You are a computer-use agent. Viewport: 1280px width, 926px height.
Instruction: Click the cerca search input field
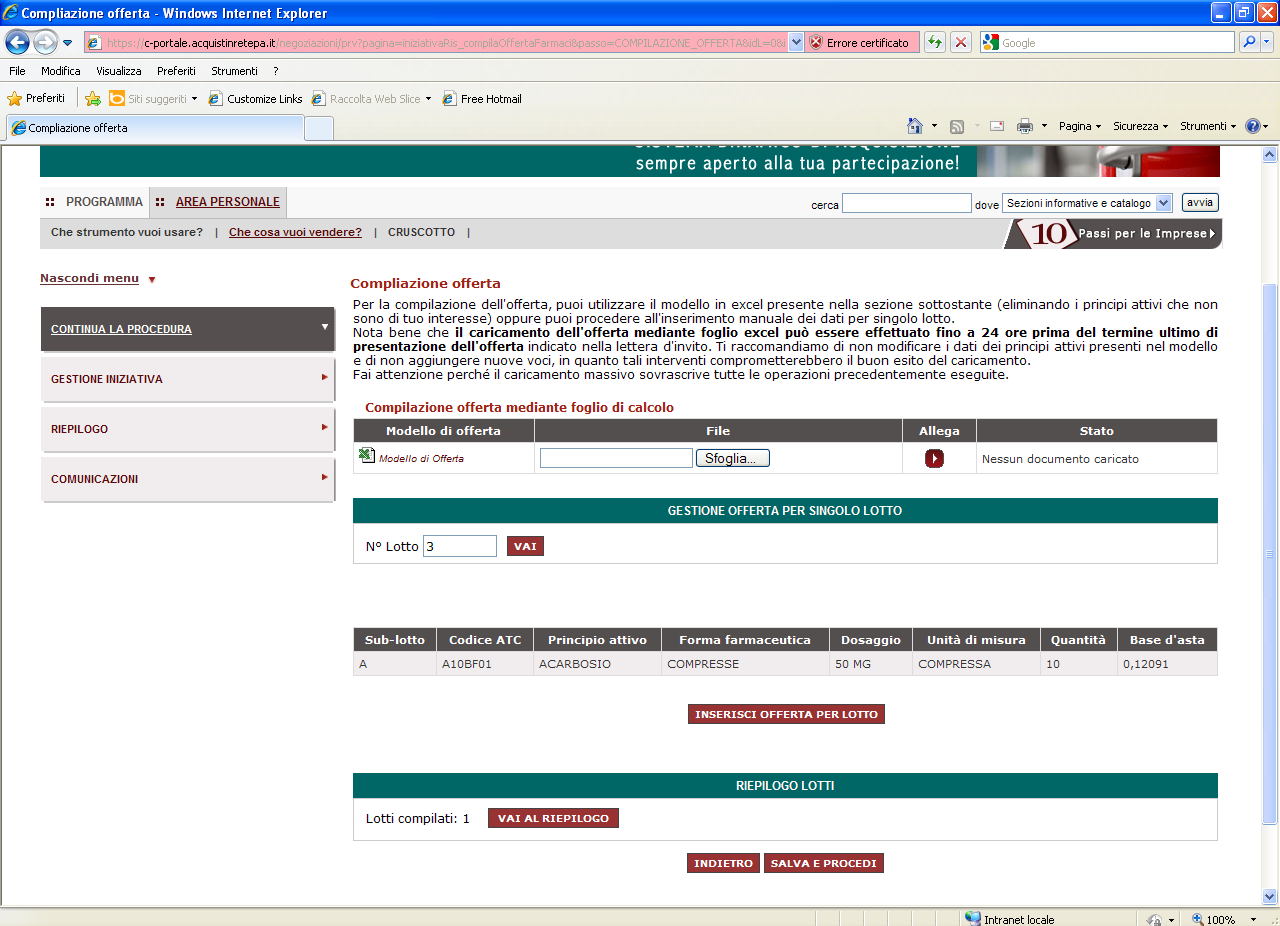pyautogui.click(x=906, y=203)
